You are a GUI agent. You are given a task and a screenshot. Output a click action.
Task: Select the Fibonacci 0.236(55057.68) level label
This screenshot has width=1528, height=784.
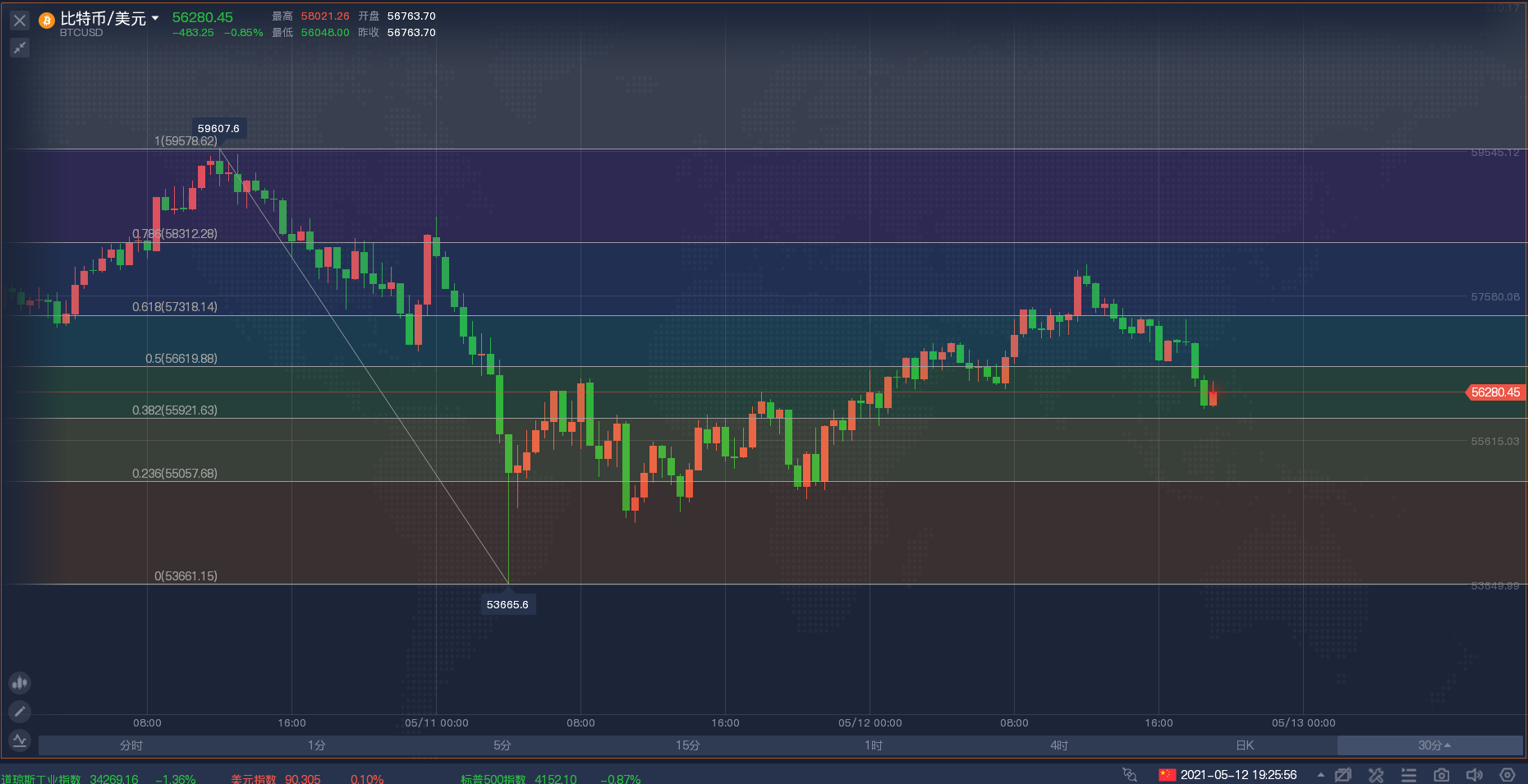175,474
